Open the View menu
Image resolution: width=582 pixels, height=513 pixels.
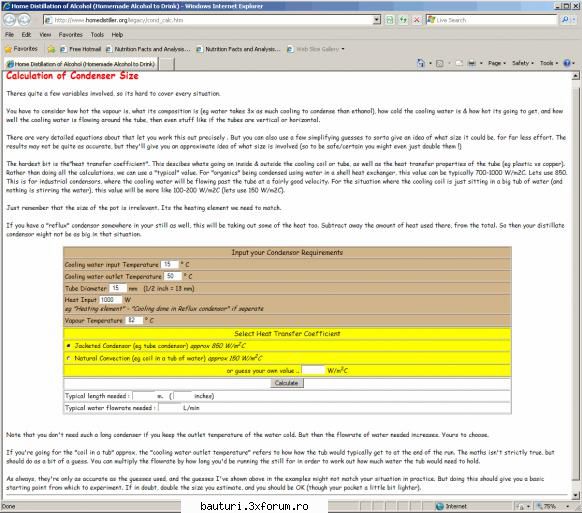(x=45, y=35)
